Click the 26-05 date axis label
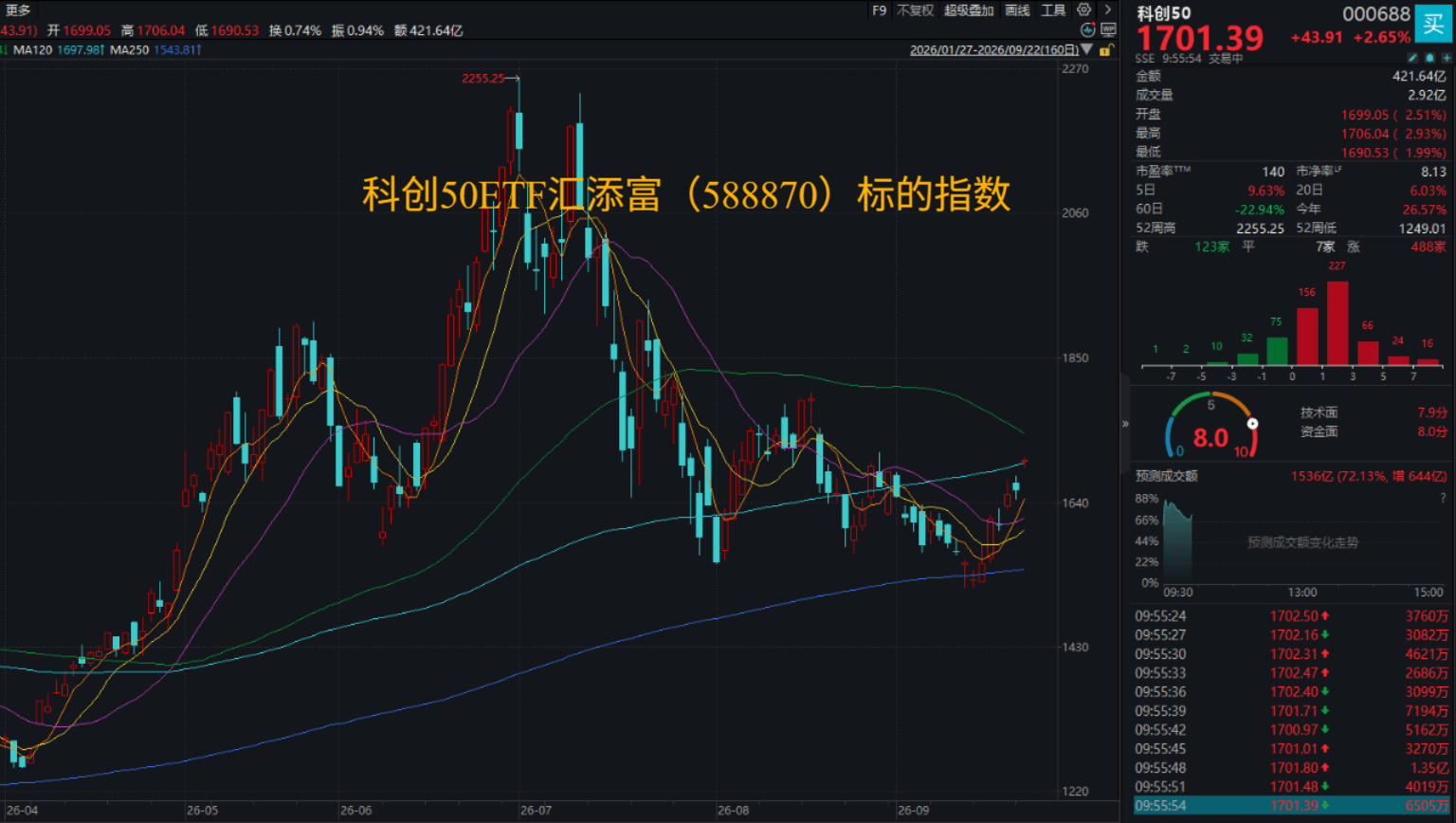 (202, 811)
